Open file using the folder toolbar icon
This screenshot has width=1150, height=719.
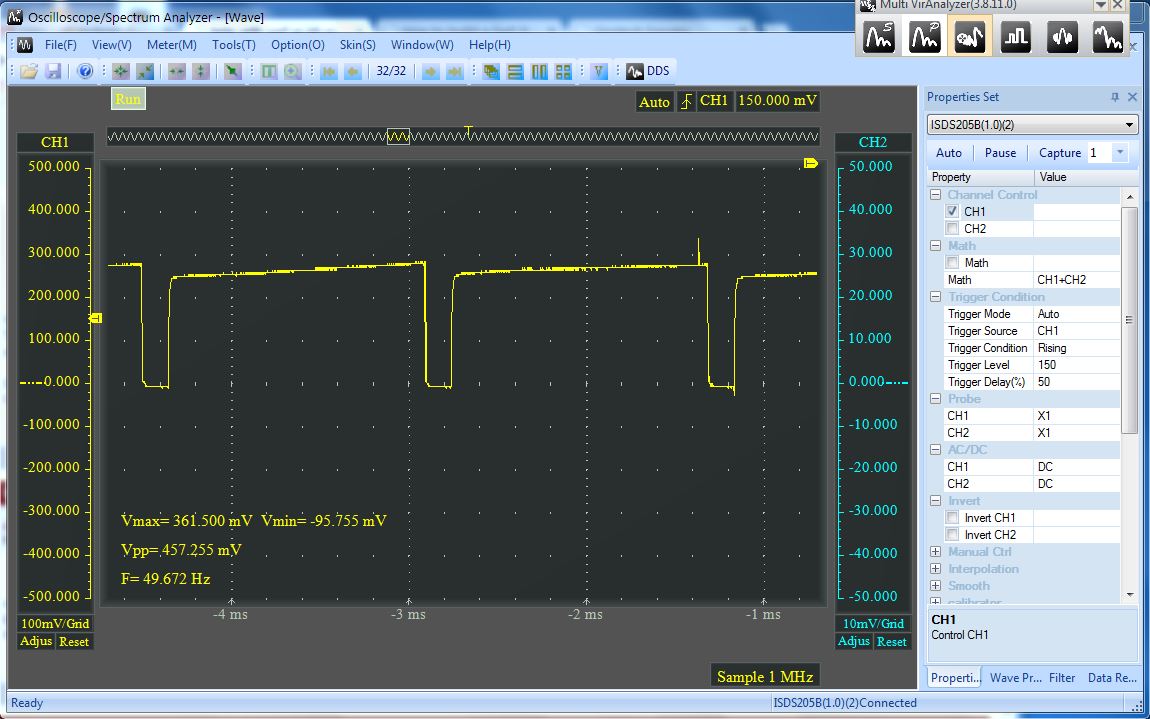29,71
